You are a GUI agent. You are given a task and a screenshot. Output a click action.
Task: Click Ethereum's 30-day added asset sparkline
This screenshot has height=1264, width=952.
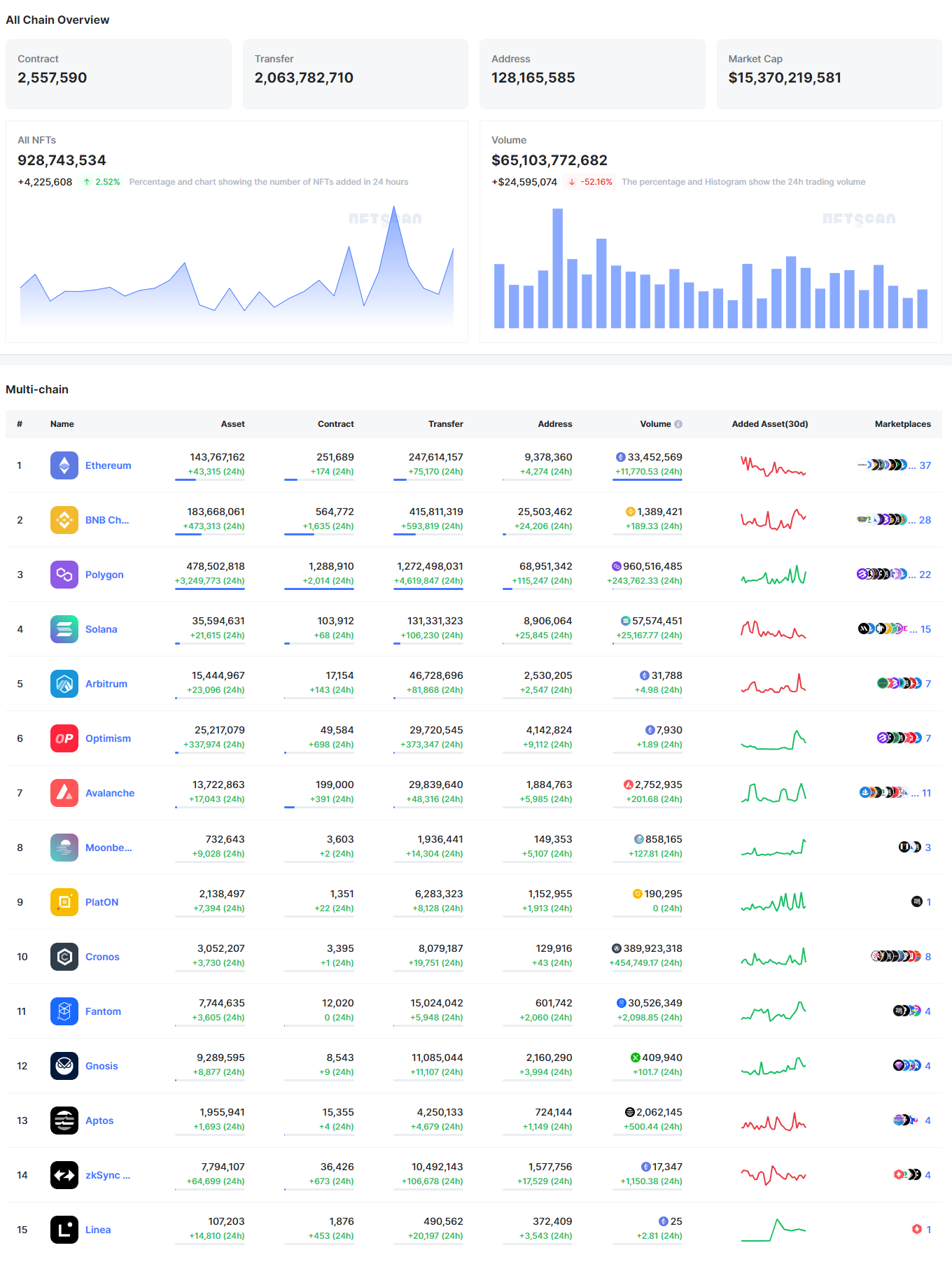773,465
